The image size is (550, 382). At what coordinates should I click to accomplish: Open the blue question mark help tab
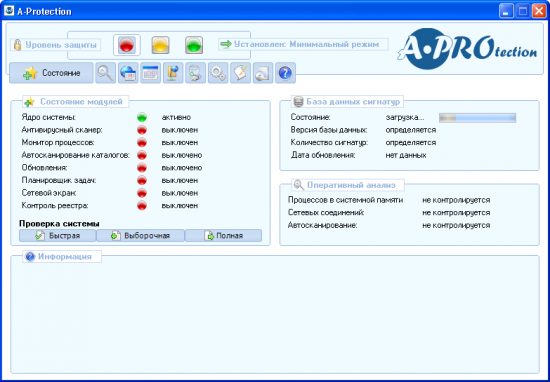pos(285,73)
